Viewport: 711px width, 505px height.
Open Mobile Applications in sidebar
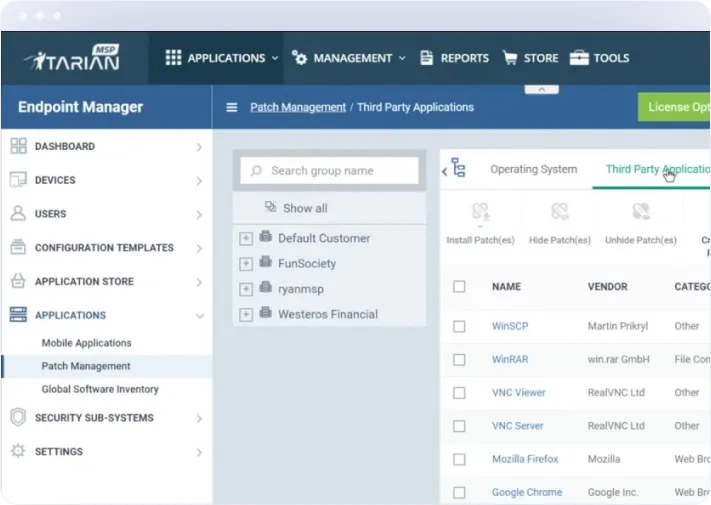click(x=86, y=343)
